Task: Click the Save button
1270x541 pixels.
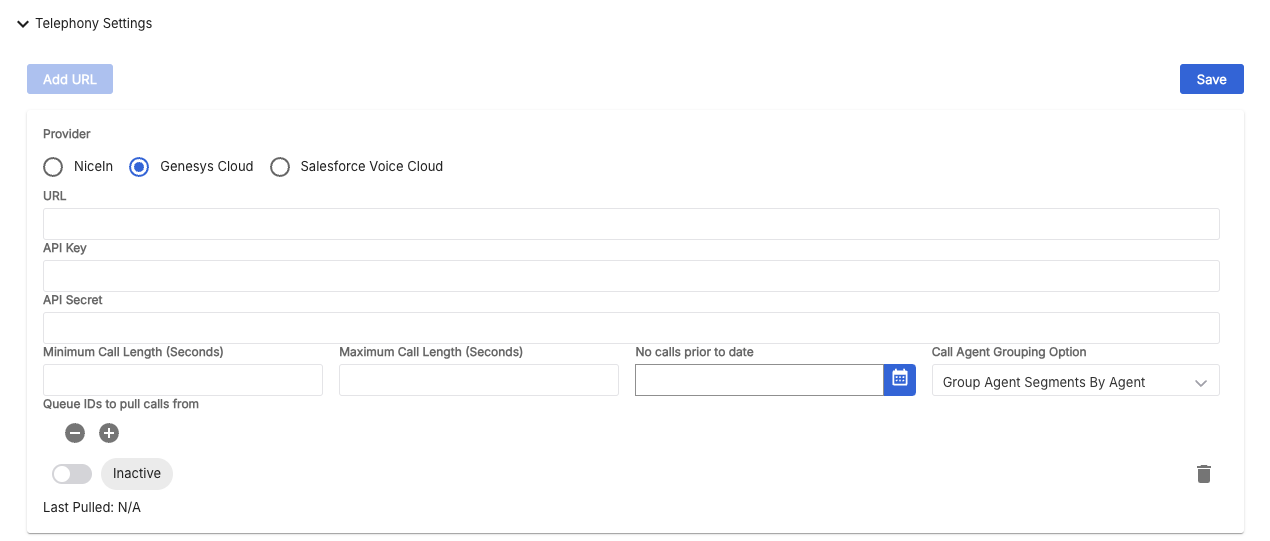Action: pos(1211,79)
